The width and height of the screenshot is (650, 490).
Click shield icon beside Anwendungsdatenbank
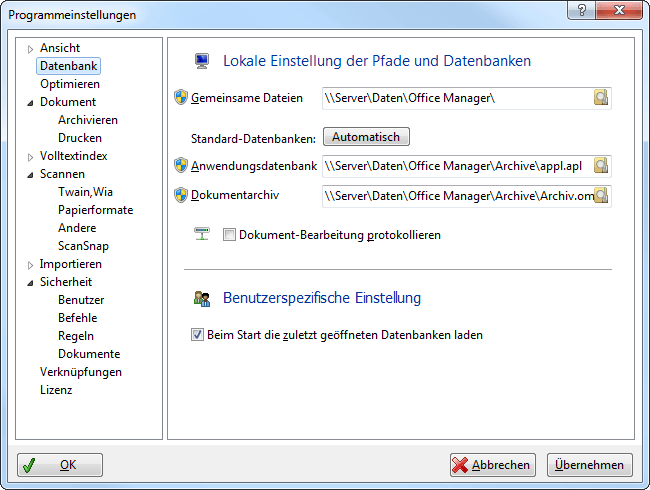point(181,165)
